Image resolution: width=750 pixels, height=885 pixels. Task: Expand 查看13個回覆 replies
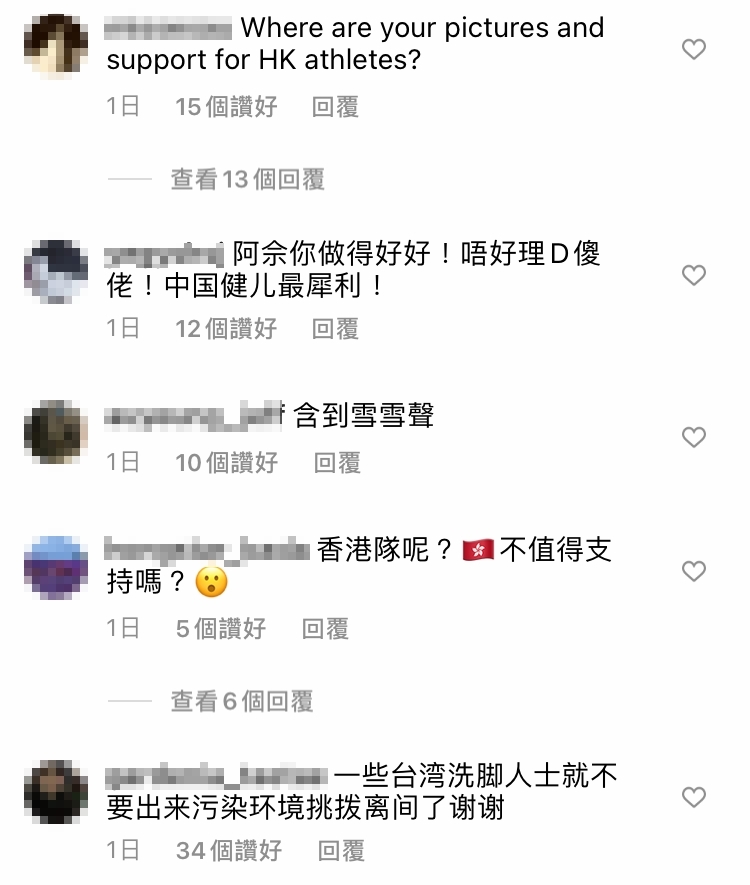[x=247, y=179]
